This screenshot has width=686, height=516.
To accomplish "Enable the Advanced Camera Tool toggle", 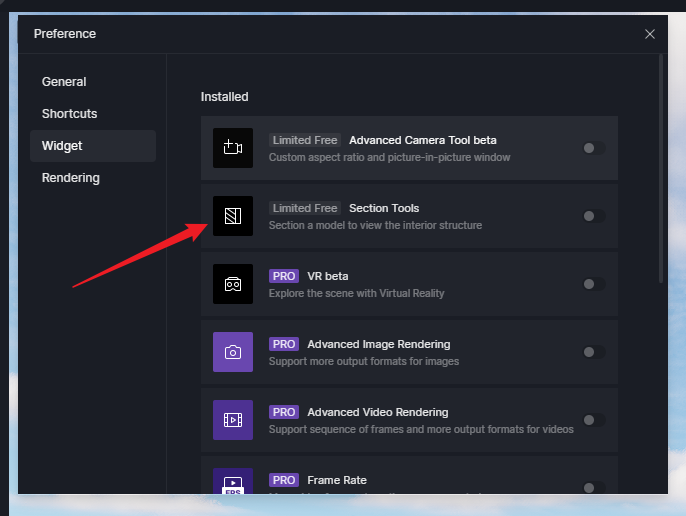I will tap(593, 148).
